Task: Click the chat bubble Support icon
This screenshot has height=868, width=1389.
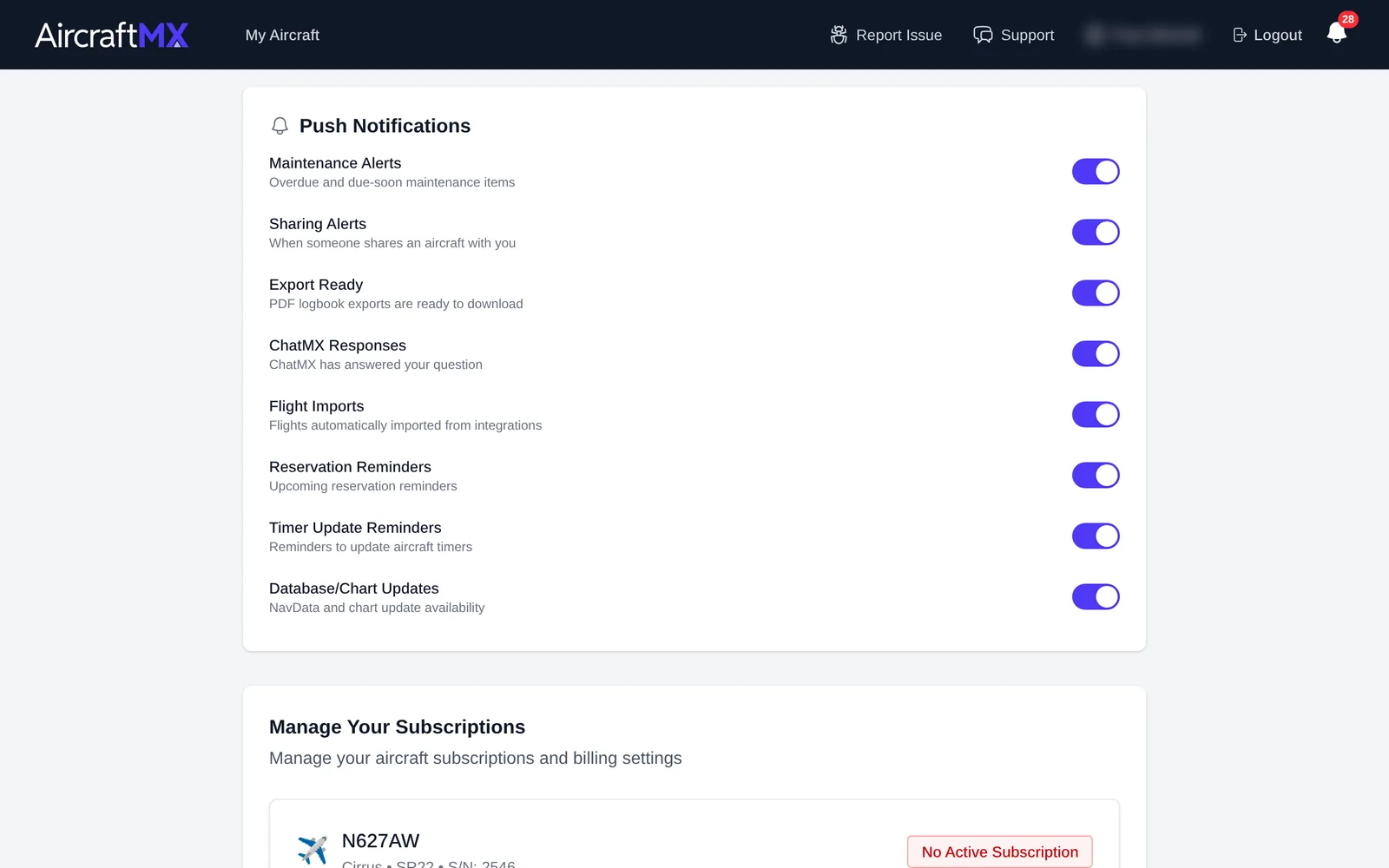Action: 983,35
